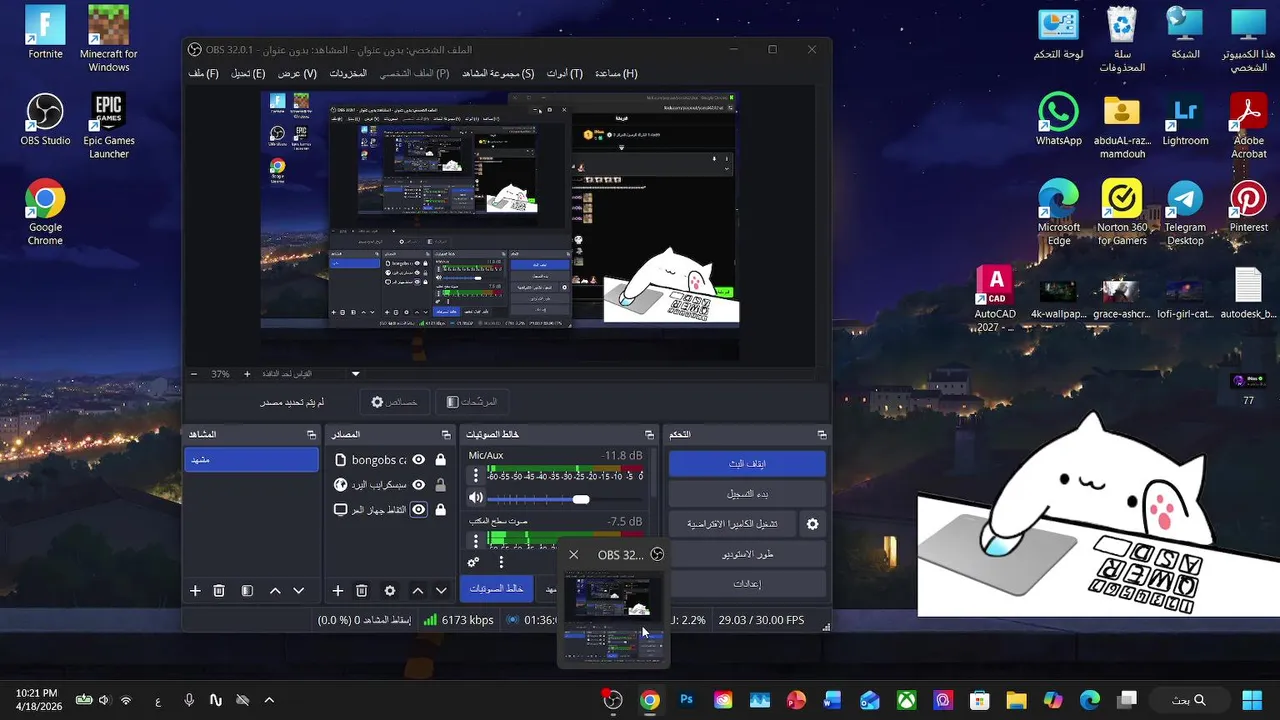Click the blue Stop Streaming button

click(747, 464)
